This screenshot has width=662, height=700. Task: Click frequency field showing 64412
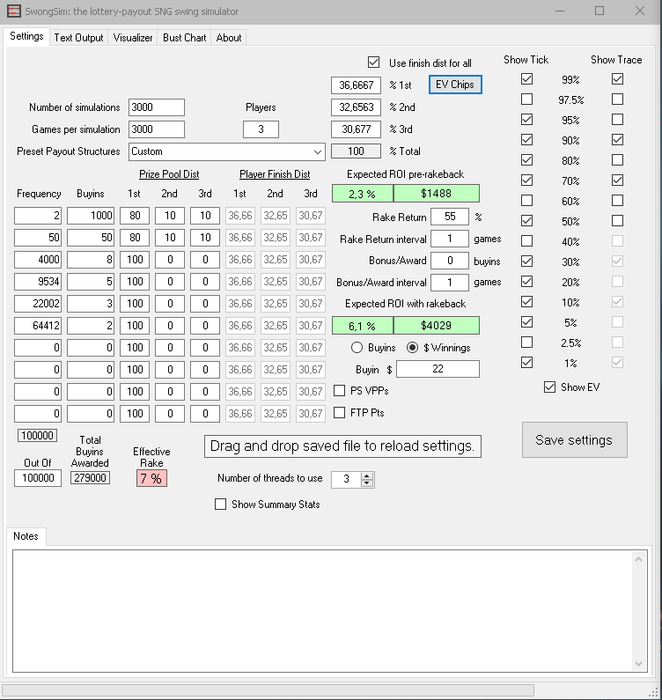coord(38,325)
